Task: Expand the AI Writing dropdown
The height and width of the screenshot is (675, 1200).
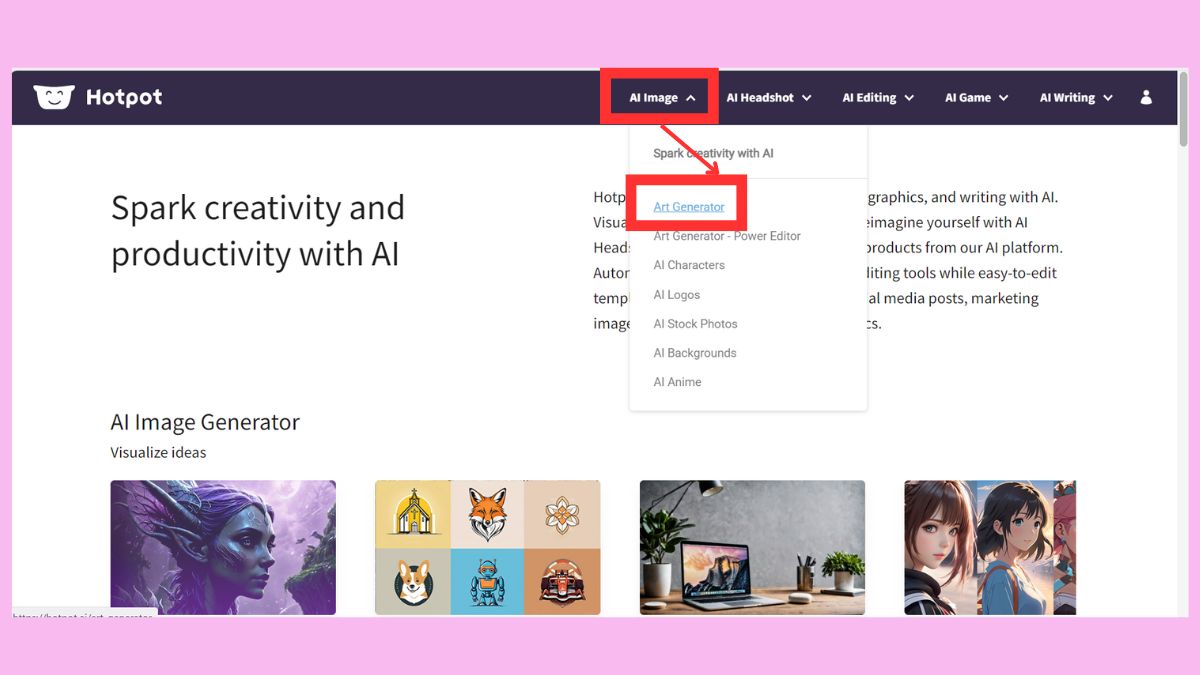Action: pos(1076,98)
